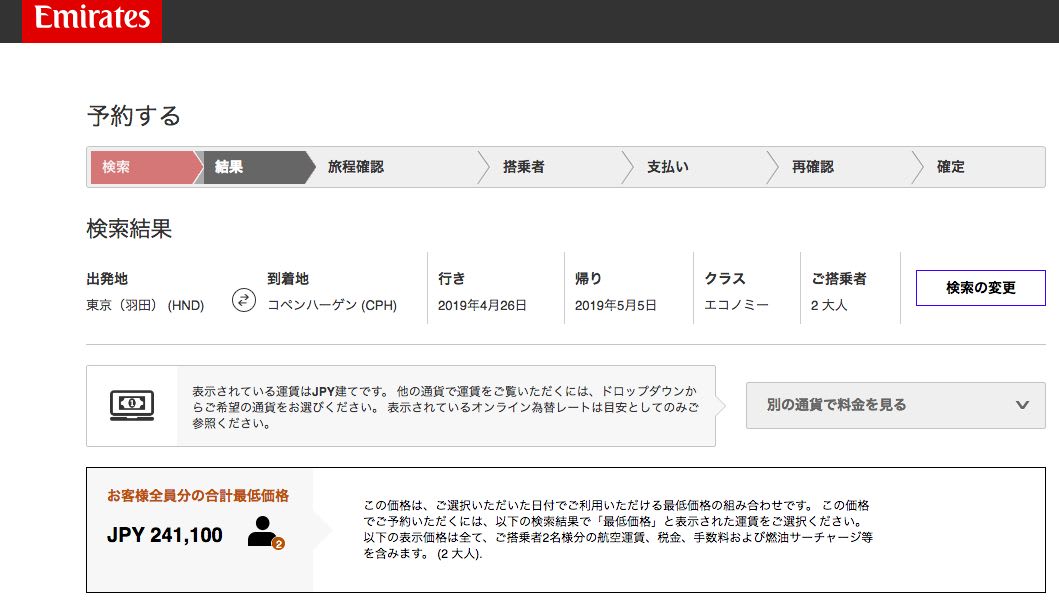
Task: Go back to the 検索 step
Action: coord(145,167)
